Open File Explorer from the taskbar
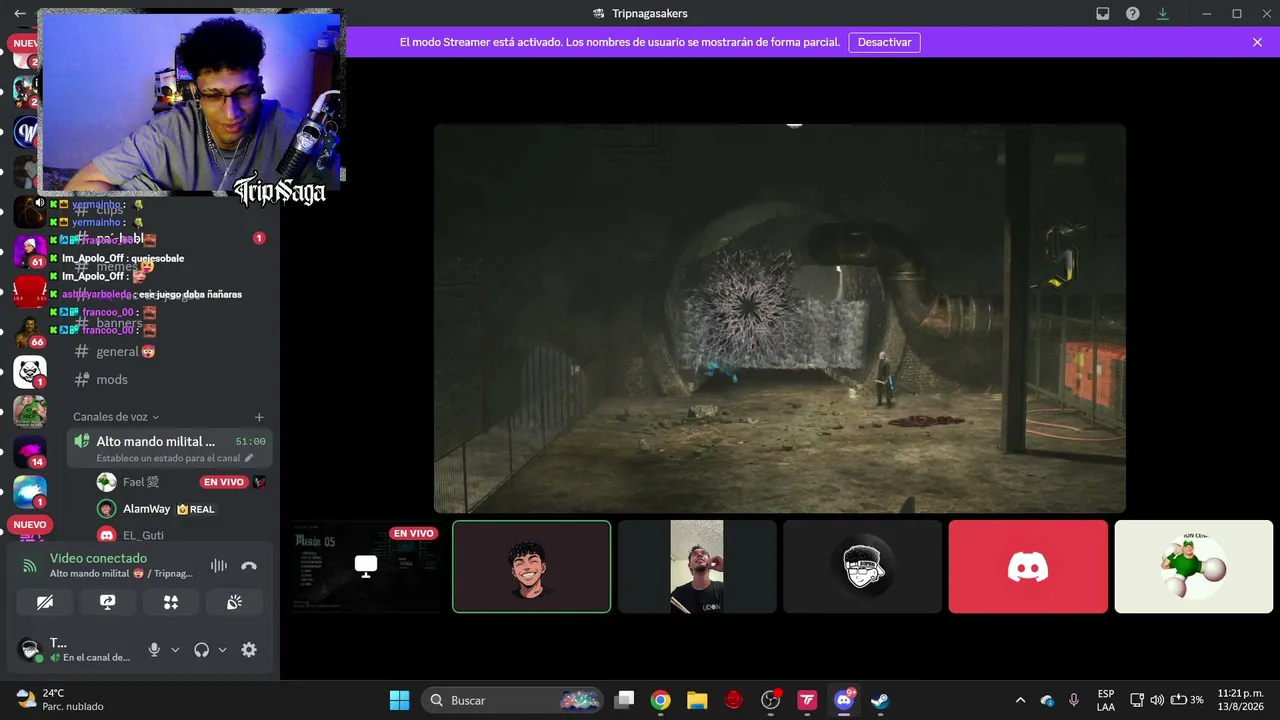1280x720 pixels. [697, 700]
